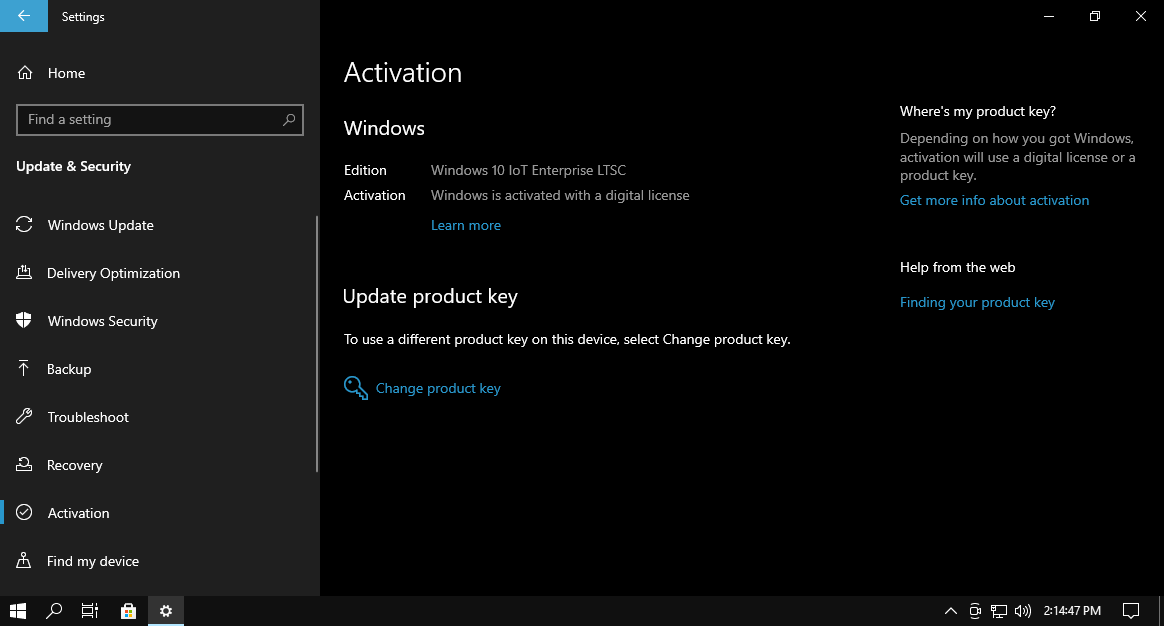
Task: Open taskbar Search magnifier
Action: [53, 610]
